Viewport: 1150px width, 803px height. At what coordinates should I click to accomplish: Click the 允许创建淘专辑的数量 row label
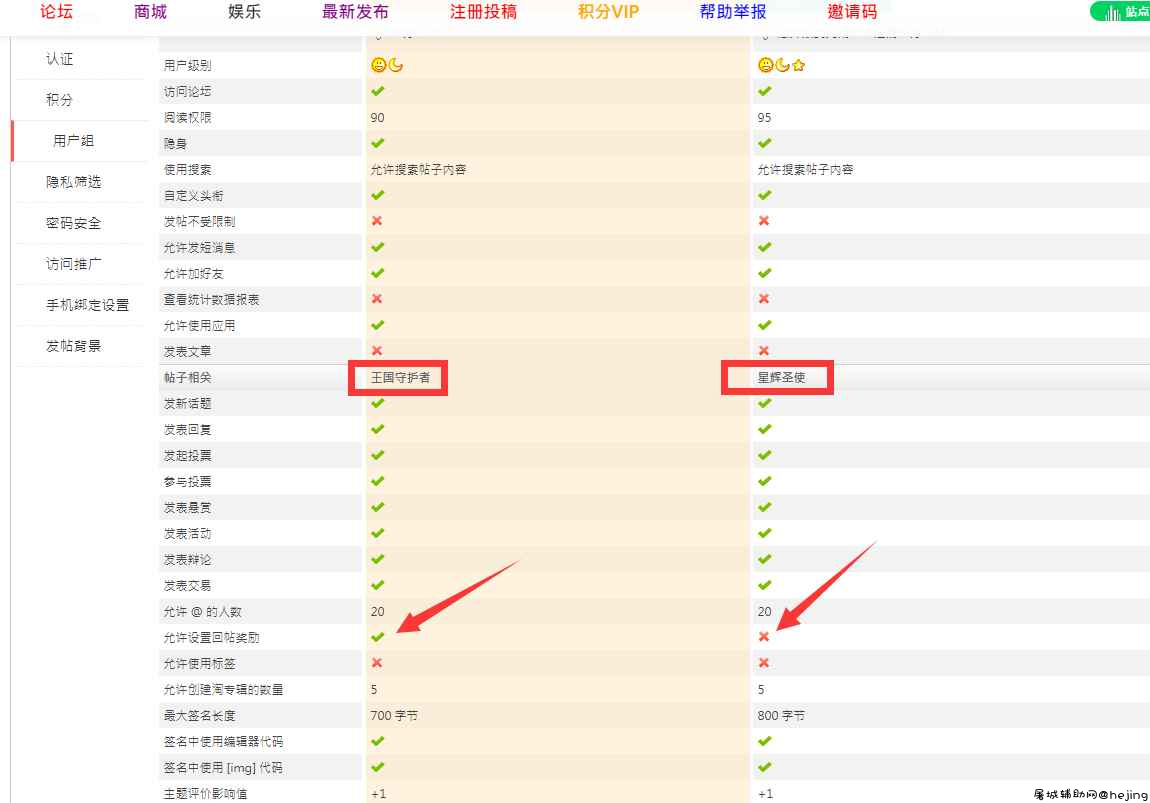224,689
